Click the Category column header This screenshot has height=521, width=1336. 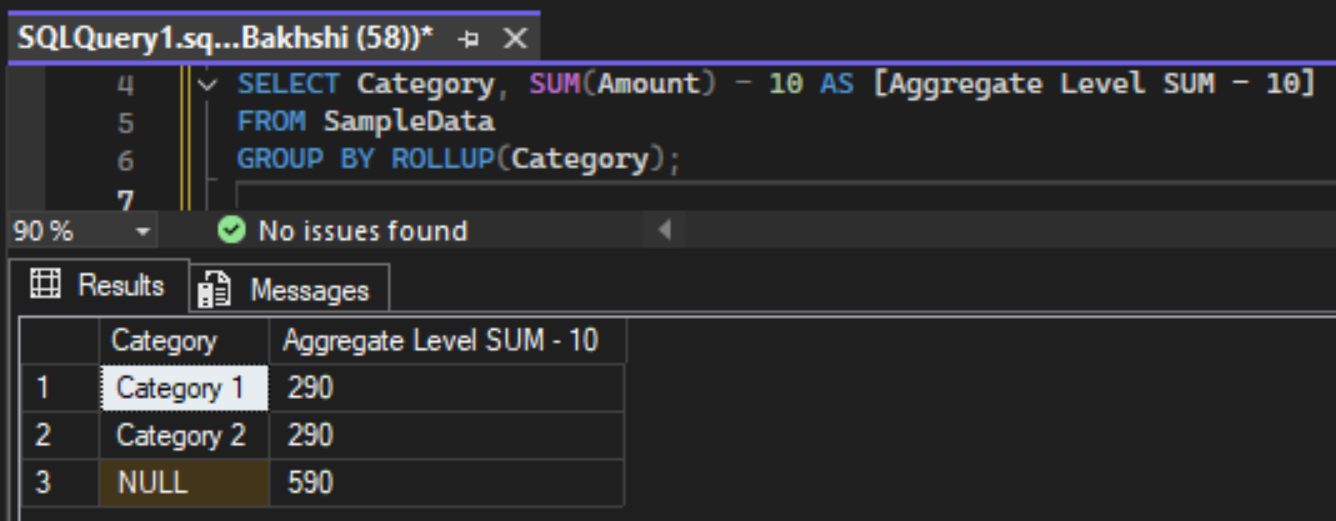pyautogui.click(x=185, y=341)
